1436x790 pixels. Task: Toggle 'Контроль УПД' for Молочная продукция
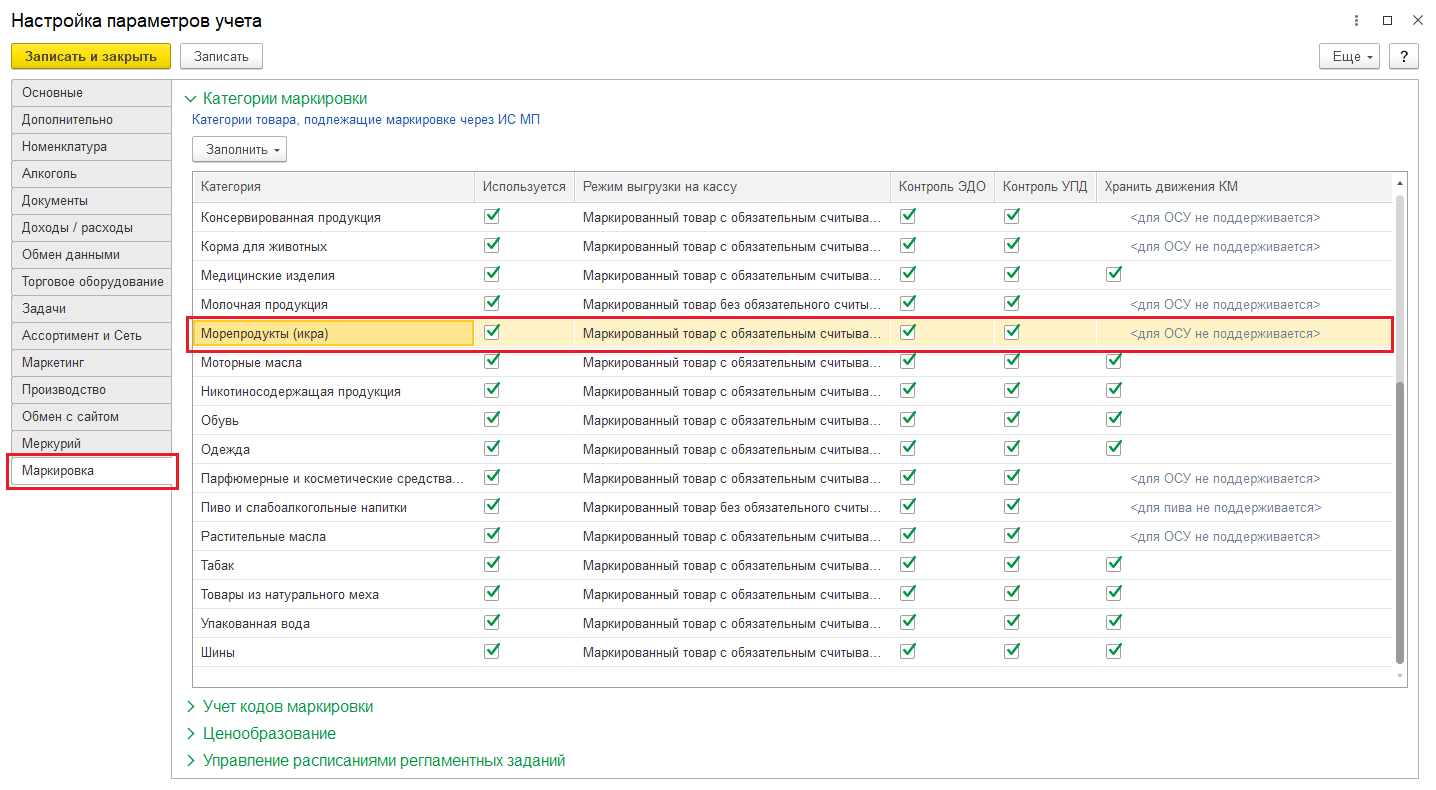click(x=1012, y=303)
